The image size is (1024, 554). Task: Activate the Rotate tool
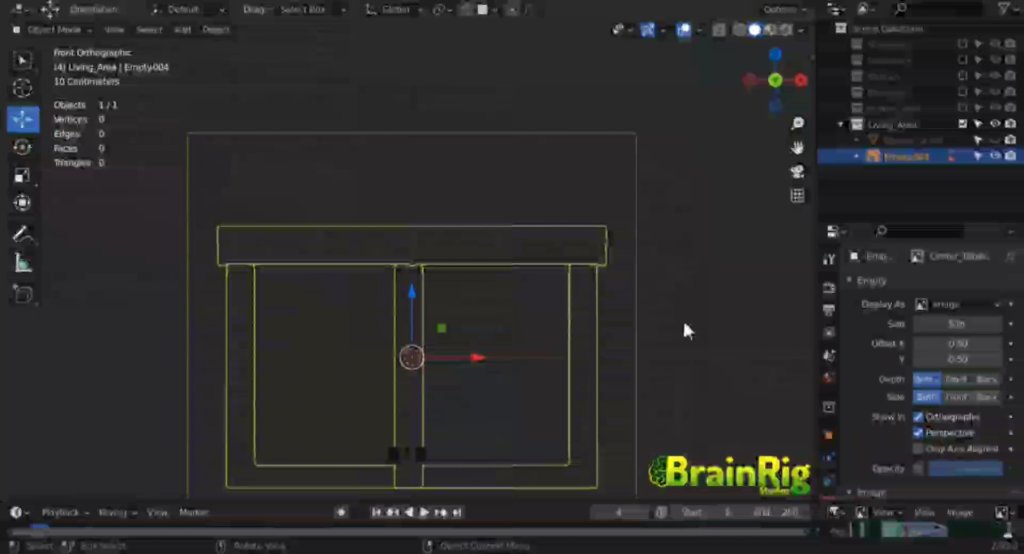click(23, 148)
